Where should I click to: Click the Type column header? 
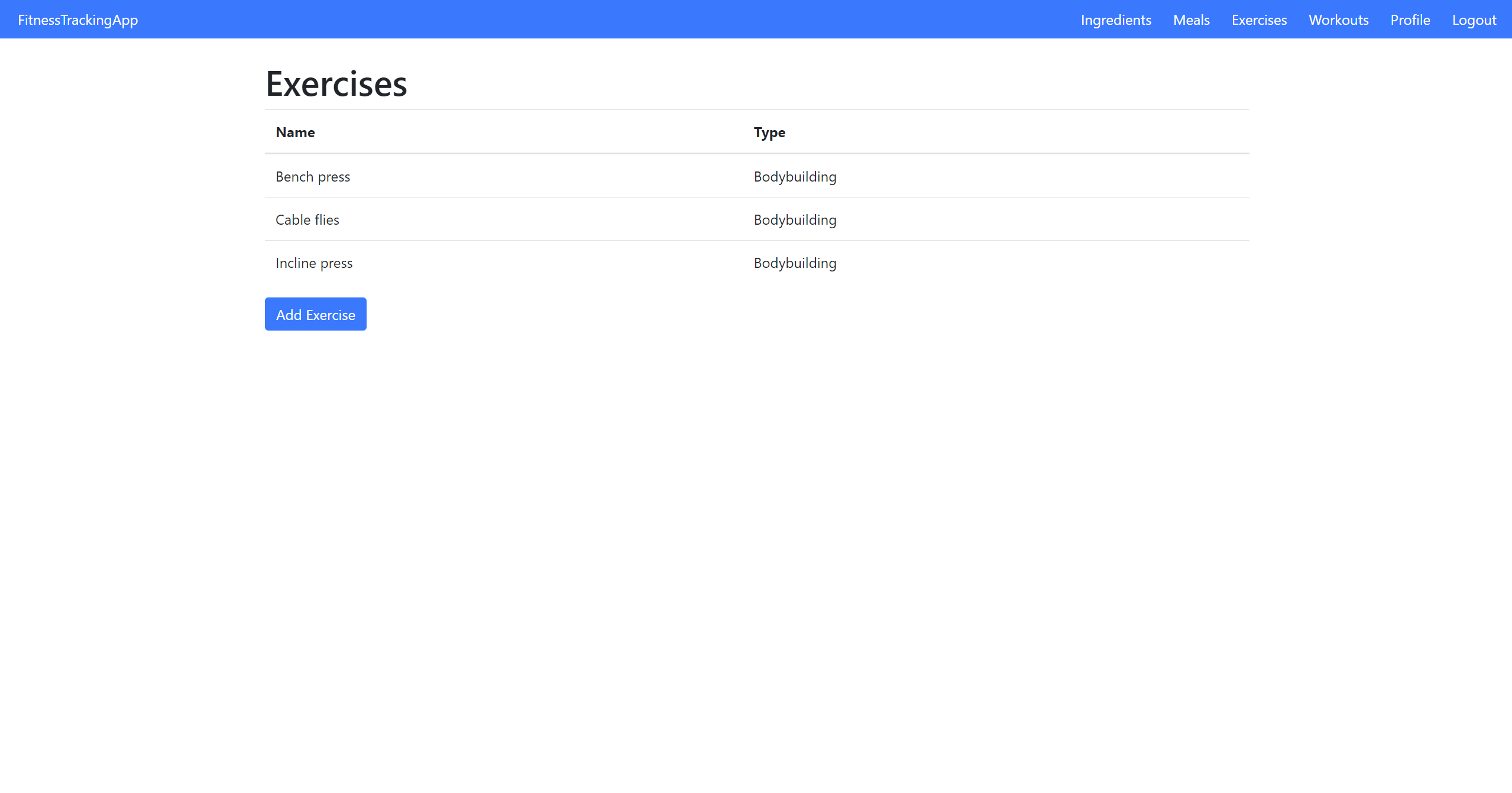pyautogui.click(x=769, y=132)
